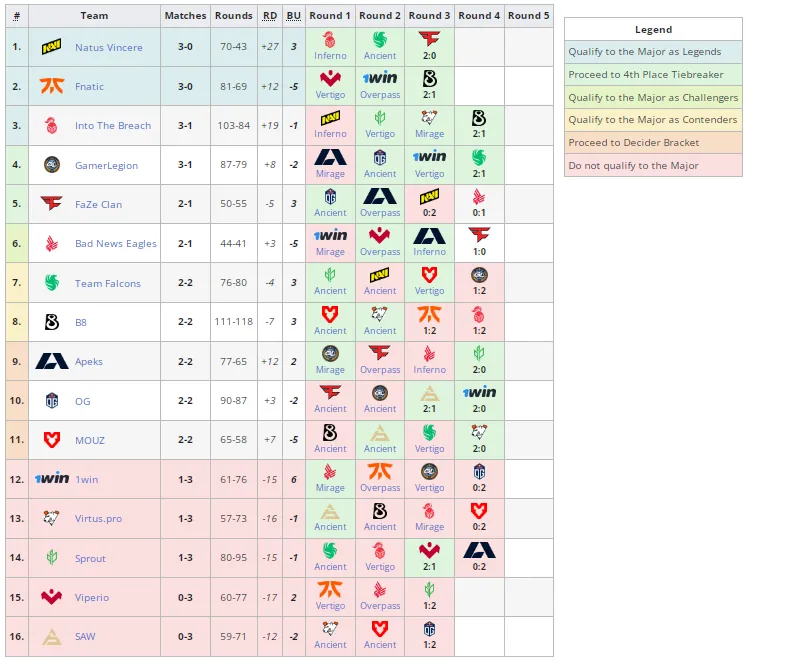Viewport: 793px width, 666px height.
Task: Click Fnatic opponent icon in B8 Round 3
Action: [429, 314]
